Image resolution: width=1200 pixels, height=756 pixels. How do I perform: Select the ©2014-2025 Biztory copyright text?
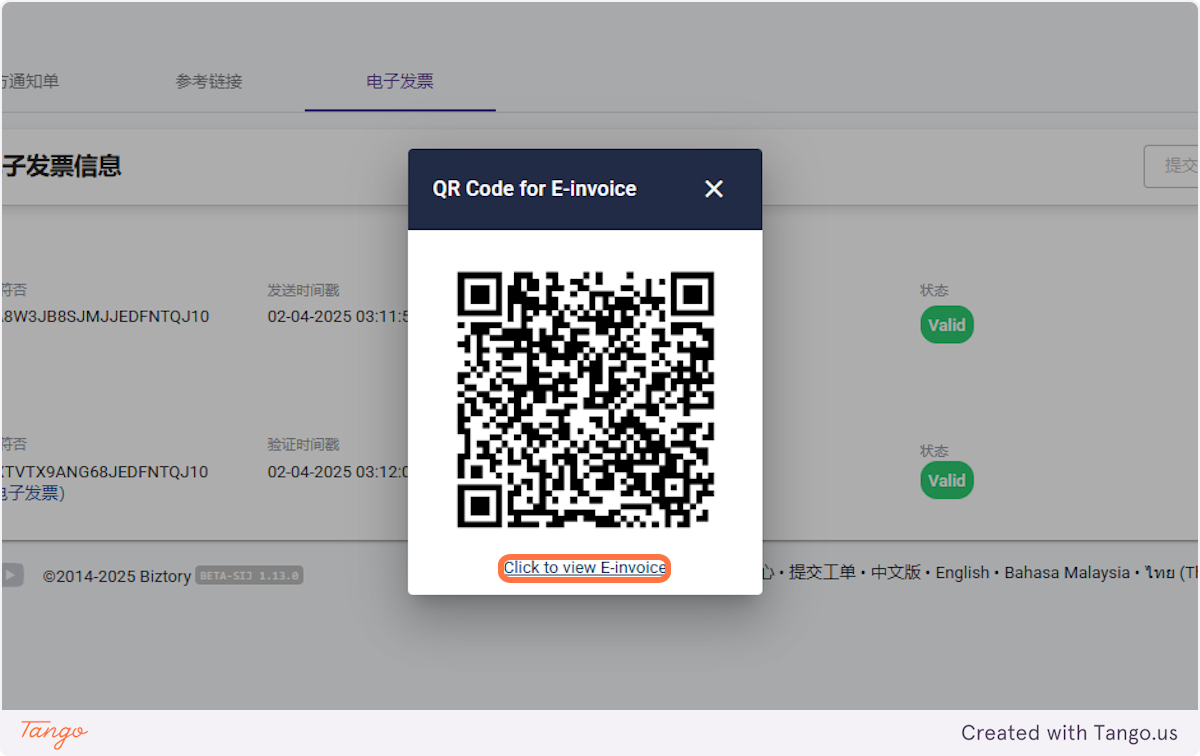point(116,577)
